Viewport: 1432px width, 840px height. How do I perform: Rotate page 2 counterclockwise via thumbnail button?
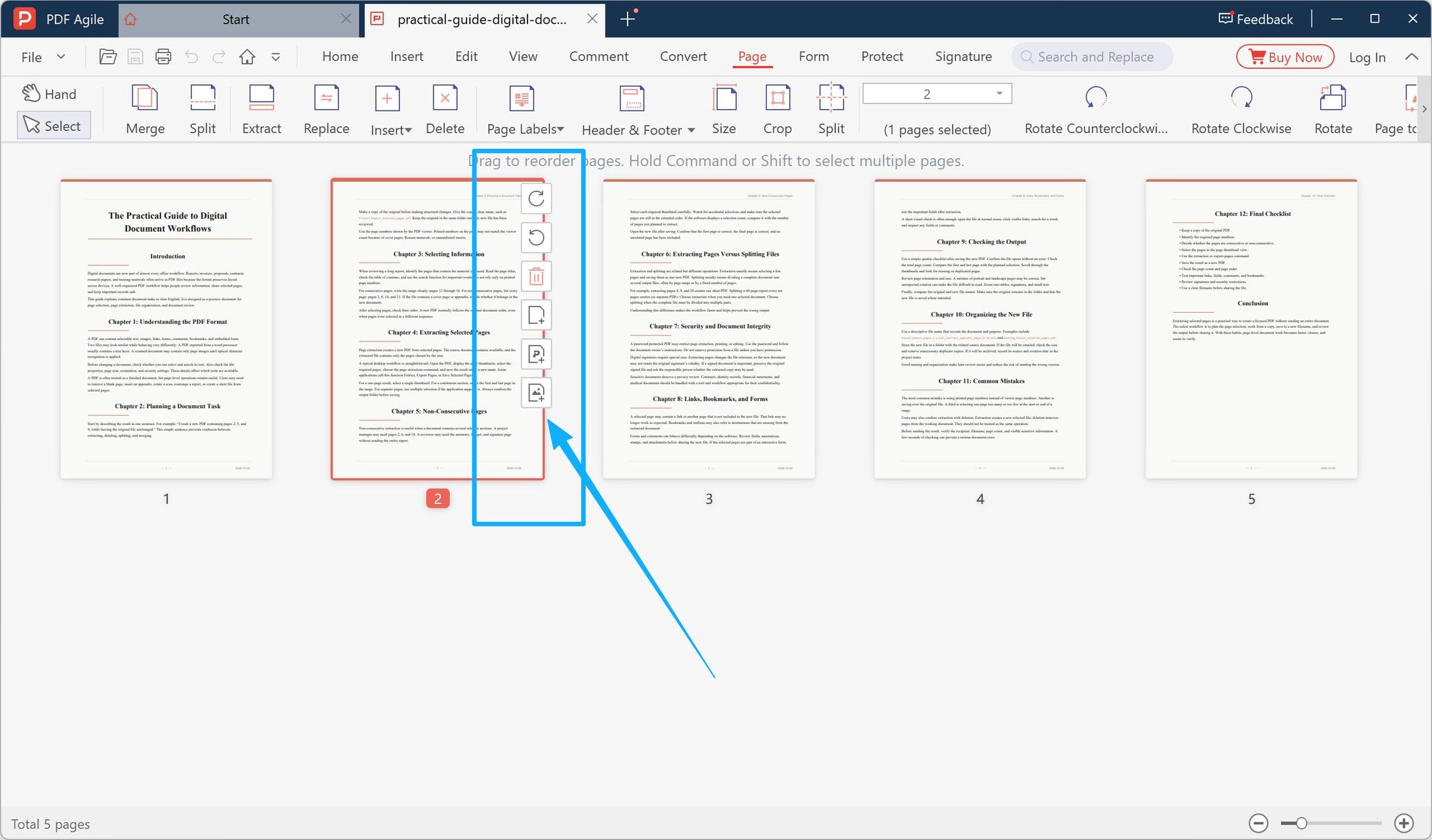(536, 238)
